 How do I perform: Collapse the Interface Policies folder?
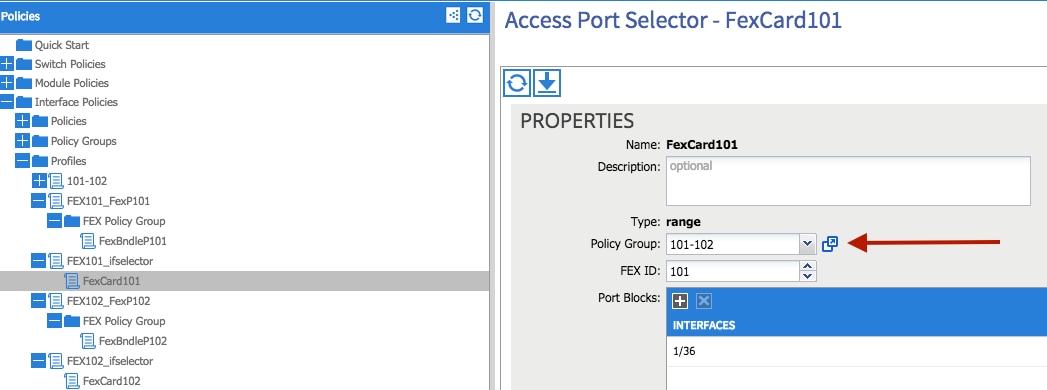point(7,102)
